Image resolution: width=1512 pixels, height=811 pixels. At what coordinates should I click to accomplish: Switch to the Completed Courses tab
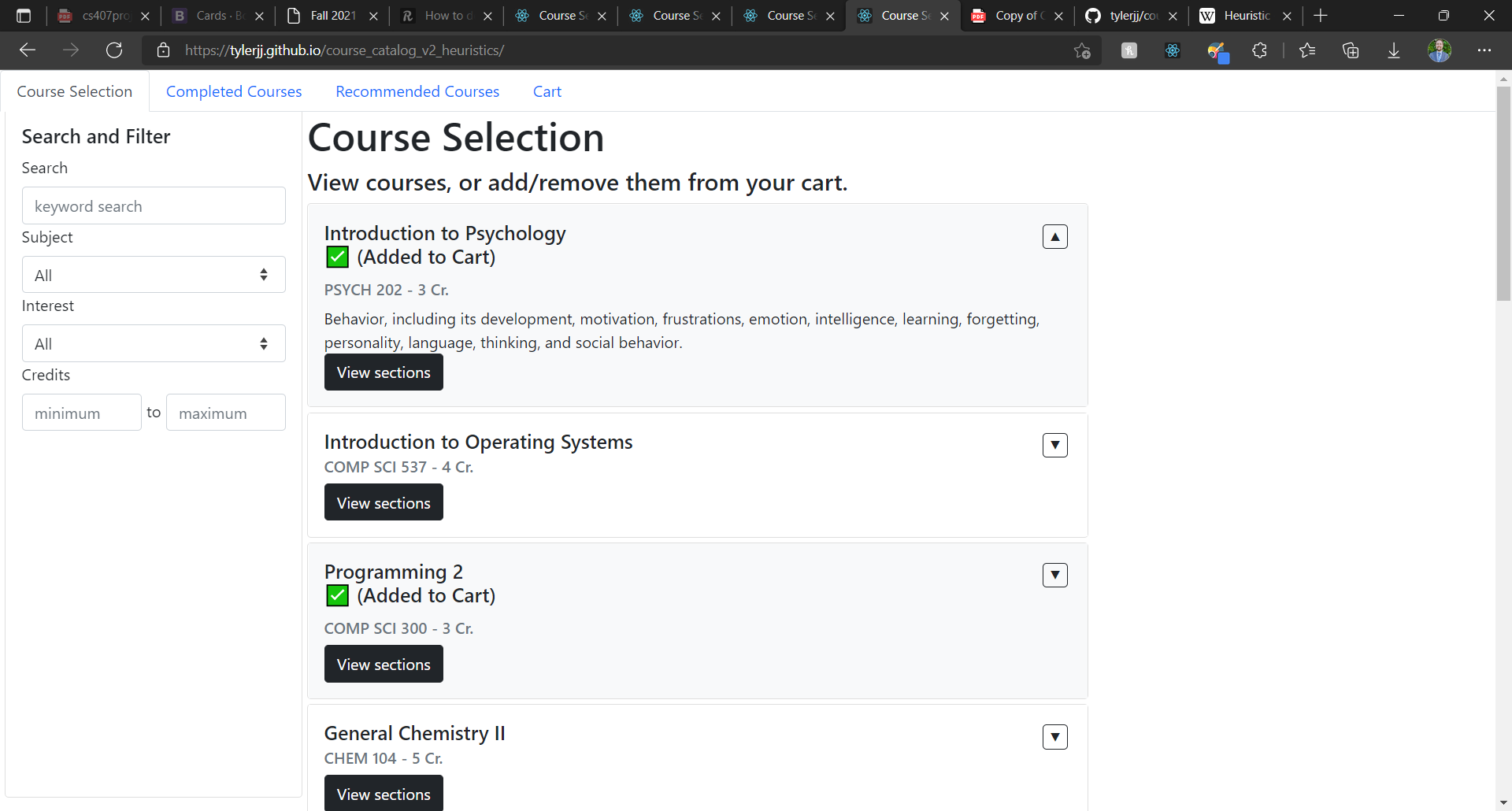click(x=234, y=91)
